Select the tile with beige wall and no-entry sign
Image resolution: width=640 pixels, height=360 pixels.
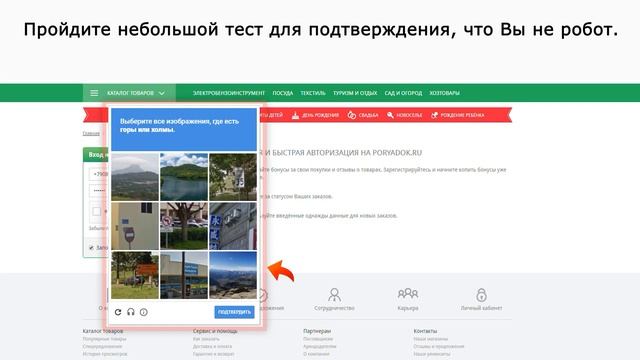coord(135,226)
